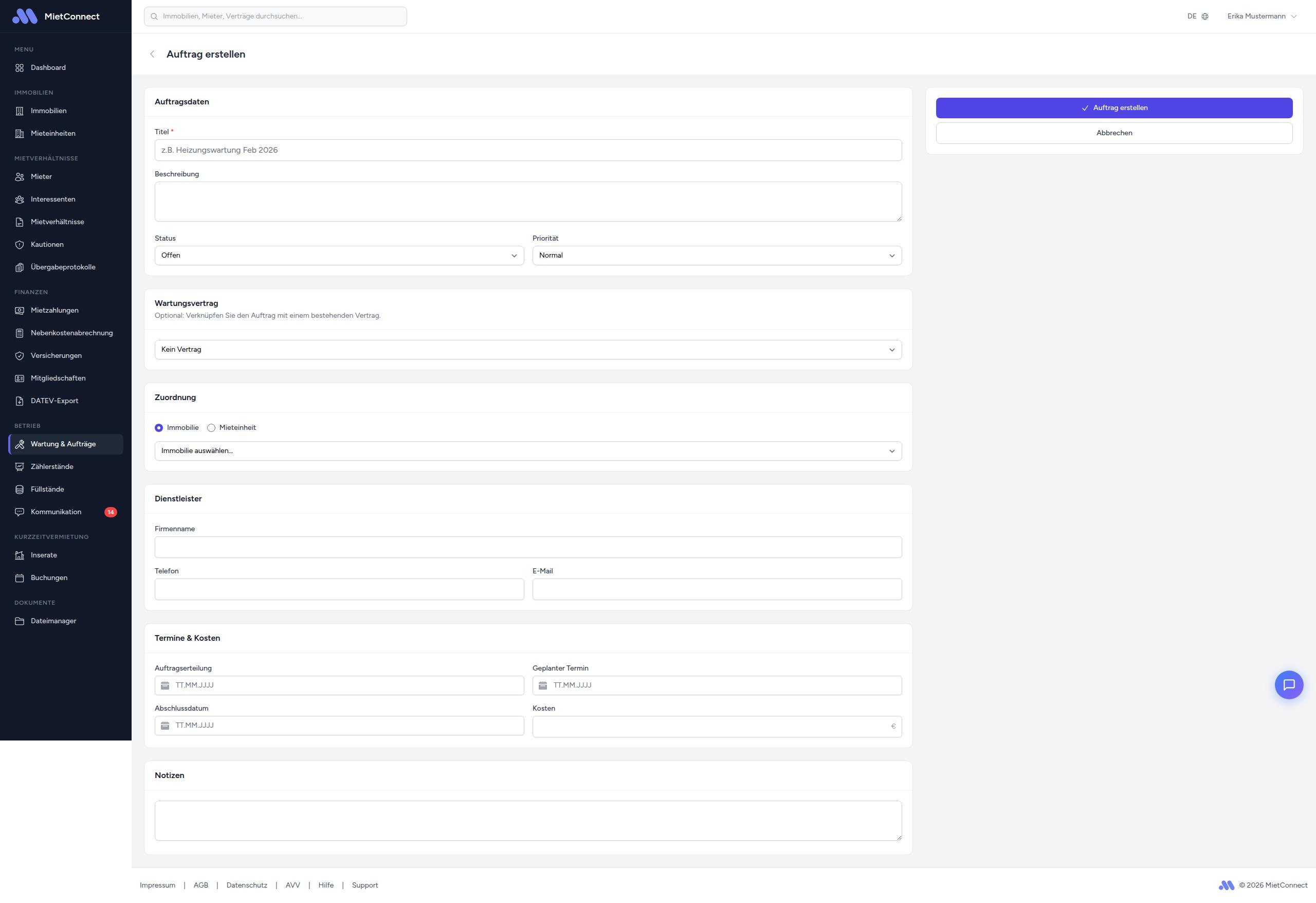Open the floating chat bubble icon

(1288, 685)
